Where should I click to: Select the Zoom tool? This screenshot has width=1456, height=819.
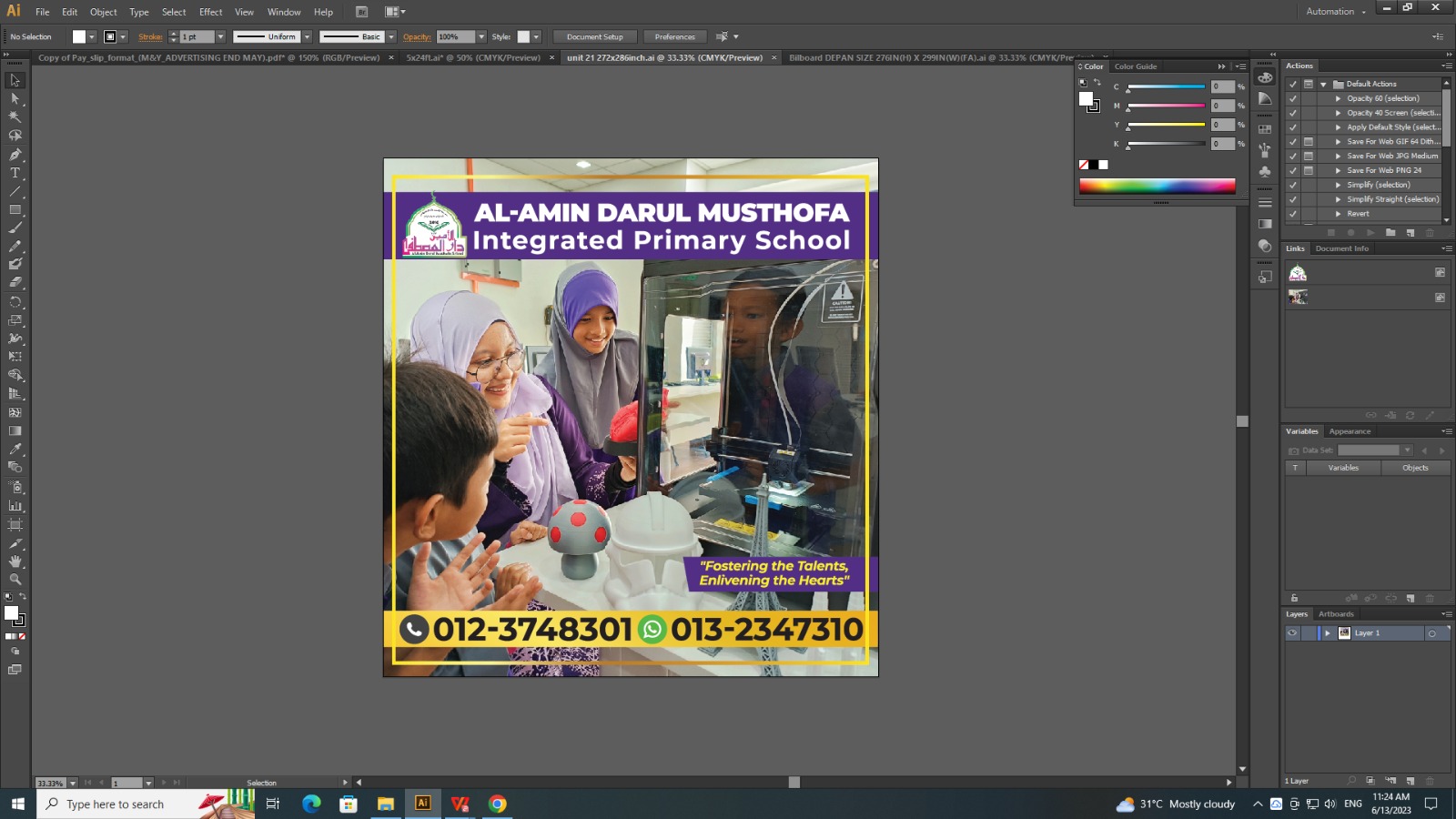[15, 580]
